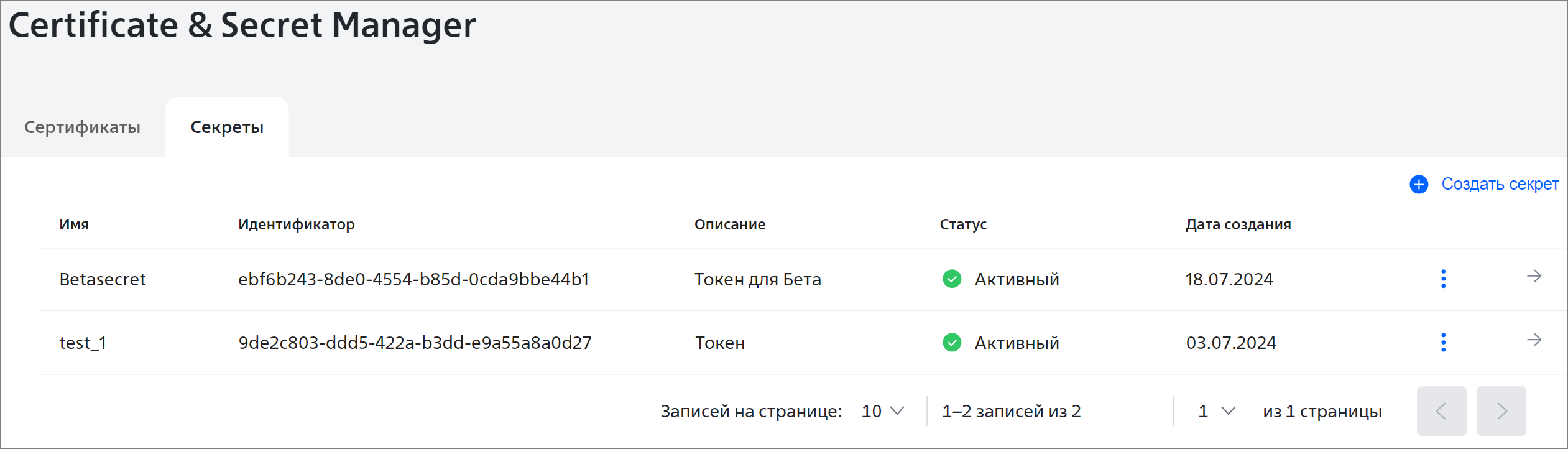This screenshot has width=1568, height=449.
Task: Click the Статус column header
Action: pos(963,224)
